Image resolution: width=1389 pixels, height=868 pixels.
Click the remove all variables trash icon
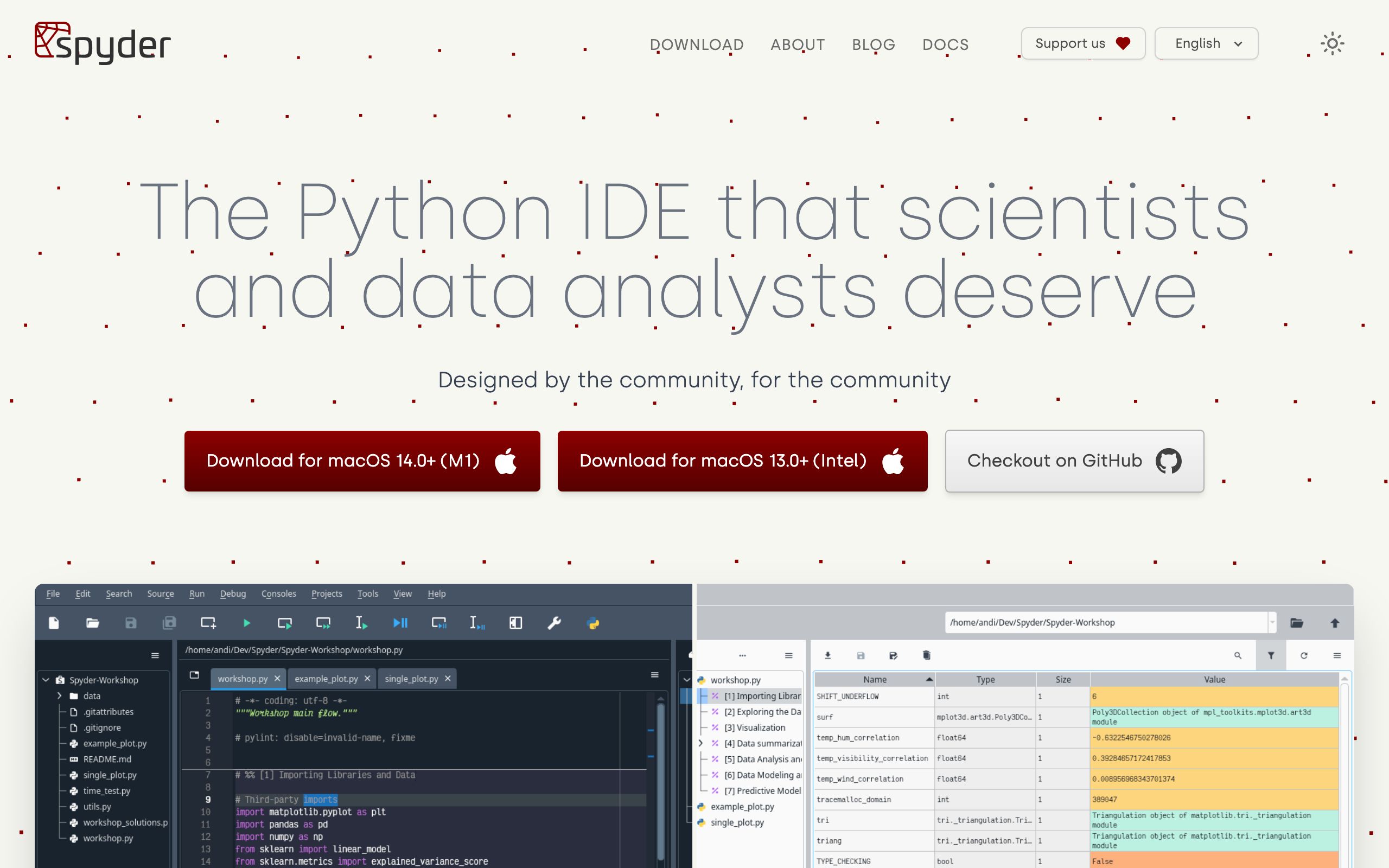(926, 655)
